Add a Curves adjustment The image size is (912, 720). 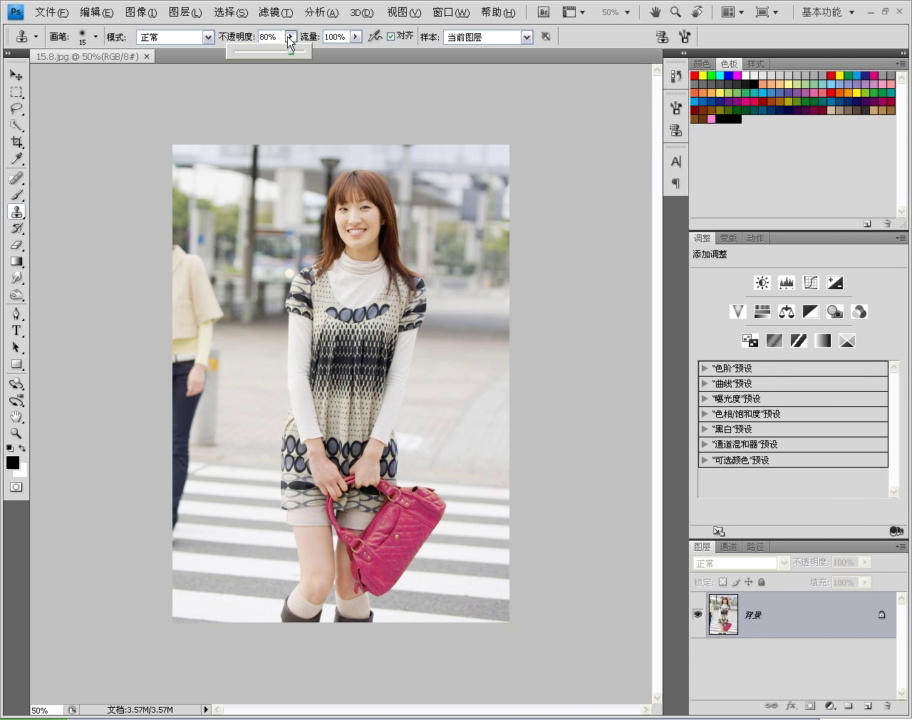click(810, 283)
